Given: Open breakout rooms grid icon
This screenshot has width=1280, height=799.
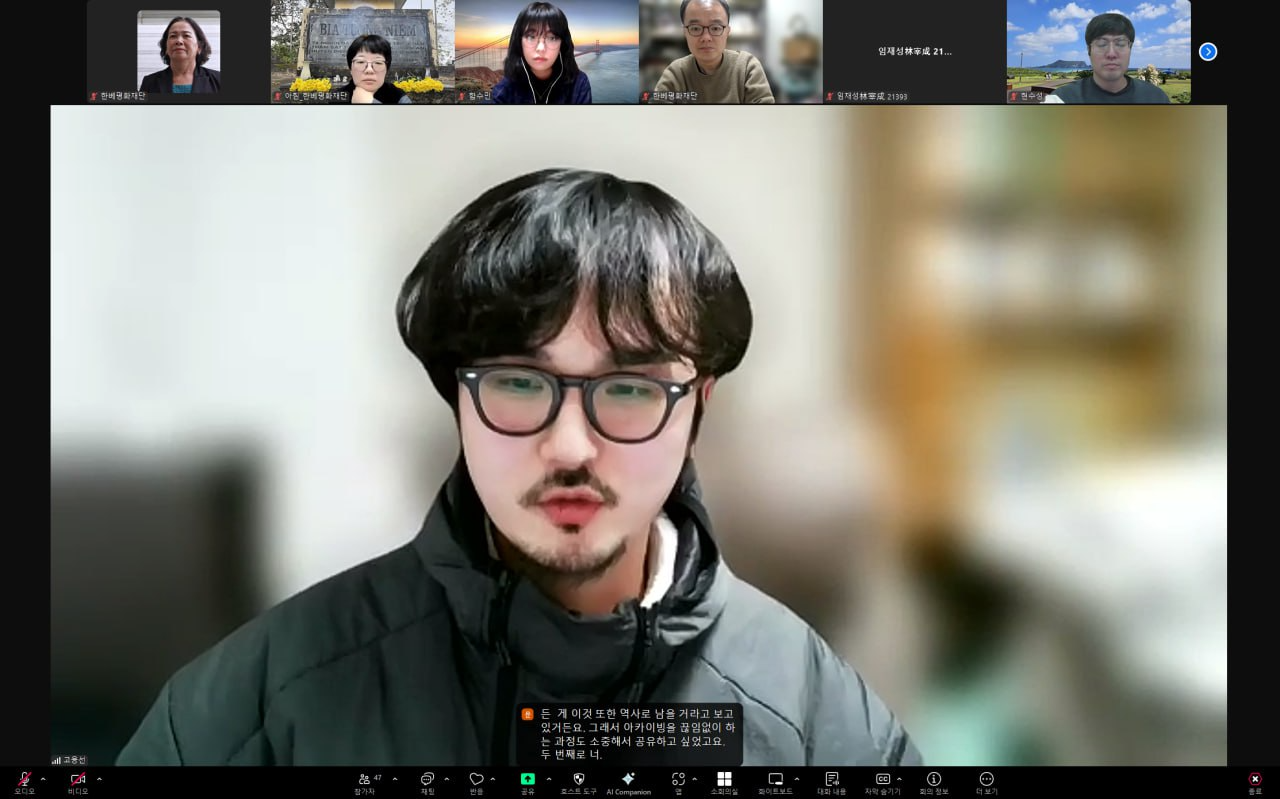Looking at the screenshot, I should pos(724,783).
